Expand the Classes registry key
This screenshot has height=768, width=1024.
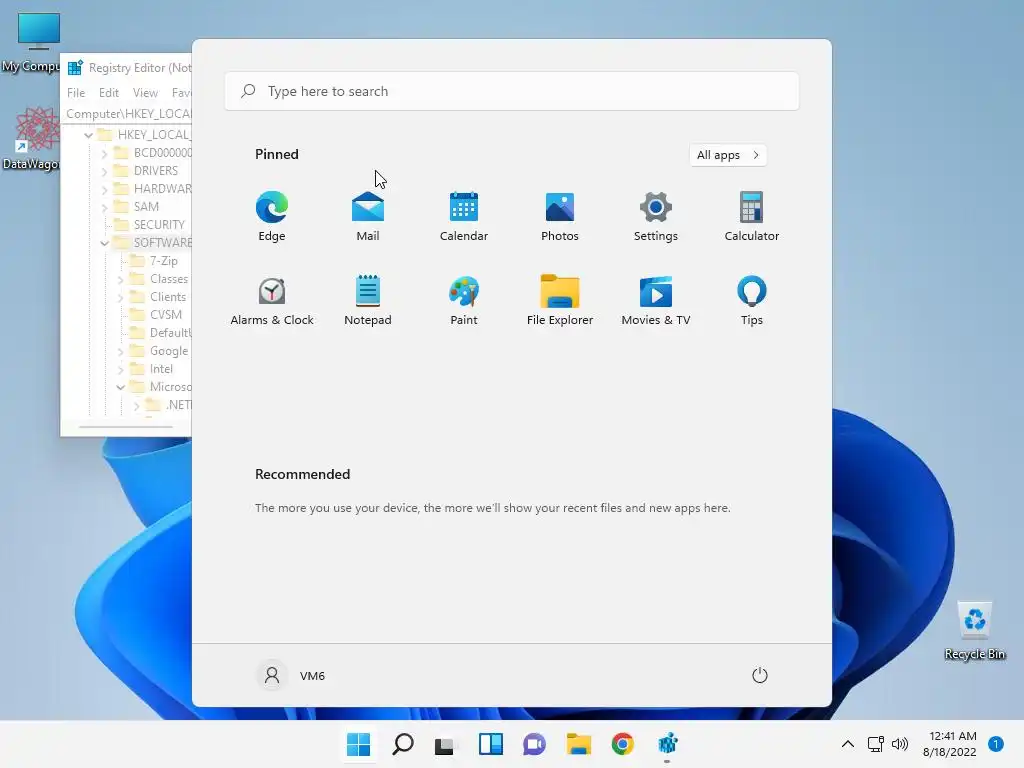[120, 280]
